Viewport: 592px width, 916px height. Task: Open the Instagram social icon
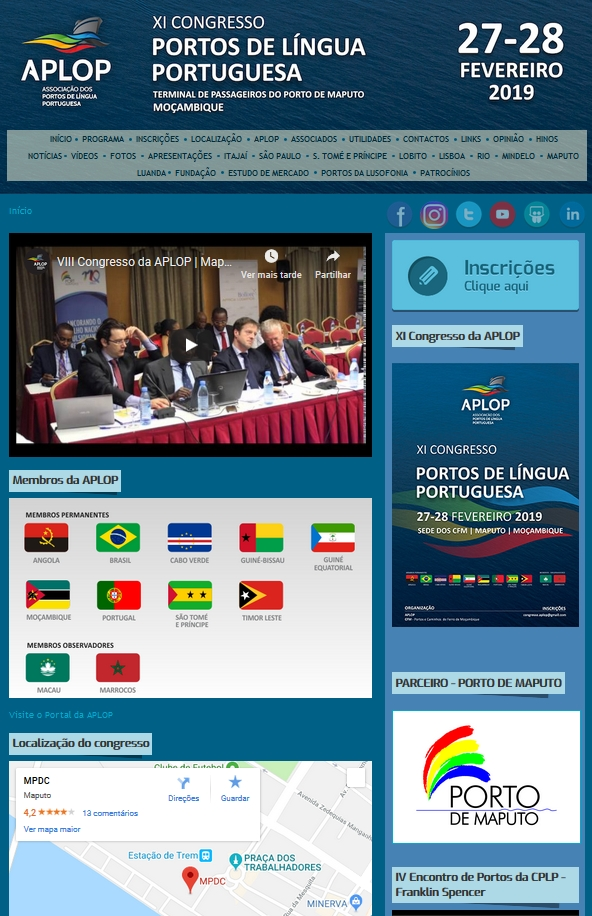click(434, 215)
